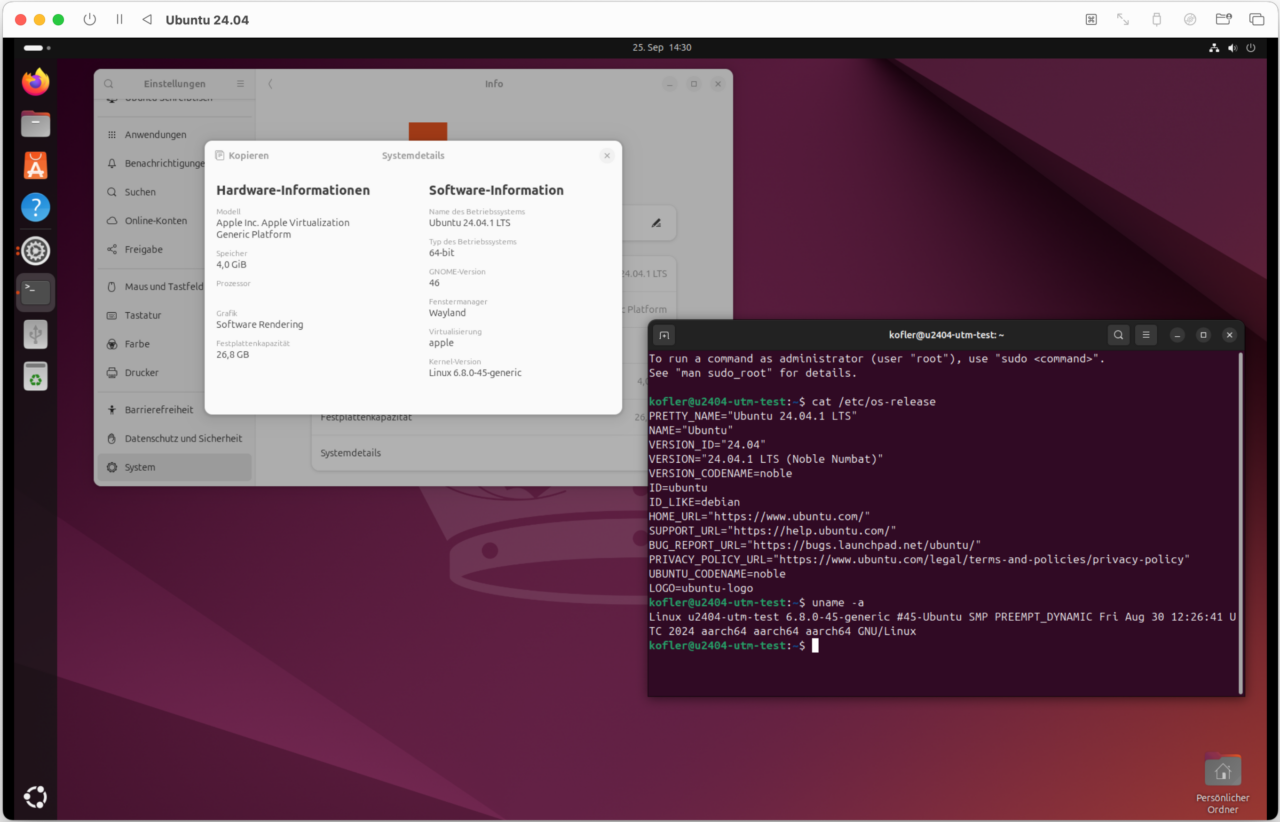Open the USB devices icon in UTM toolbar
Image resolution: width=1280 pixels, height=822 pixels.
[x=1155, y=18]
